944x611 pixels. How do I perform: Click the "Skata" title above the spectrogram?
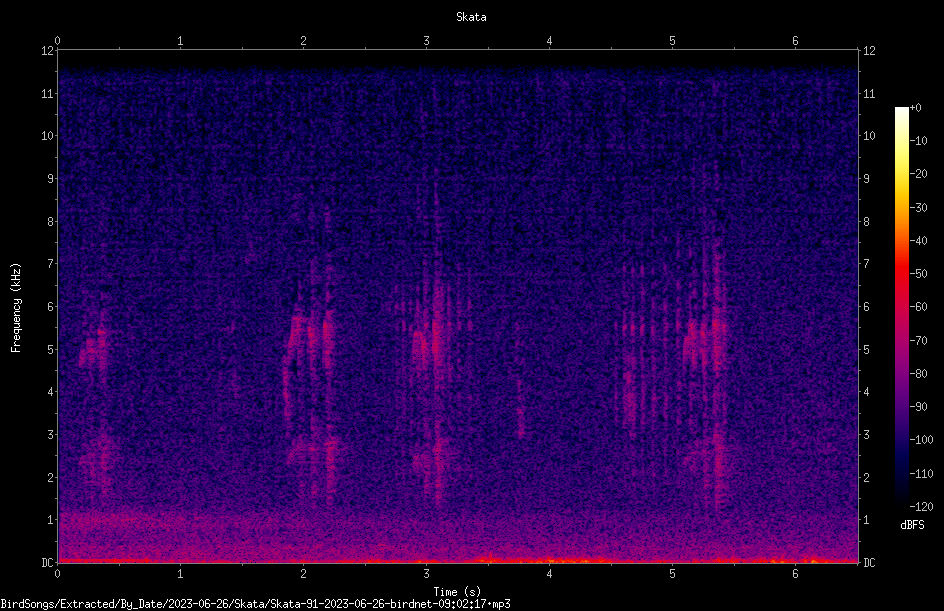(x=471, y=17)
